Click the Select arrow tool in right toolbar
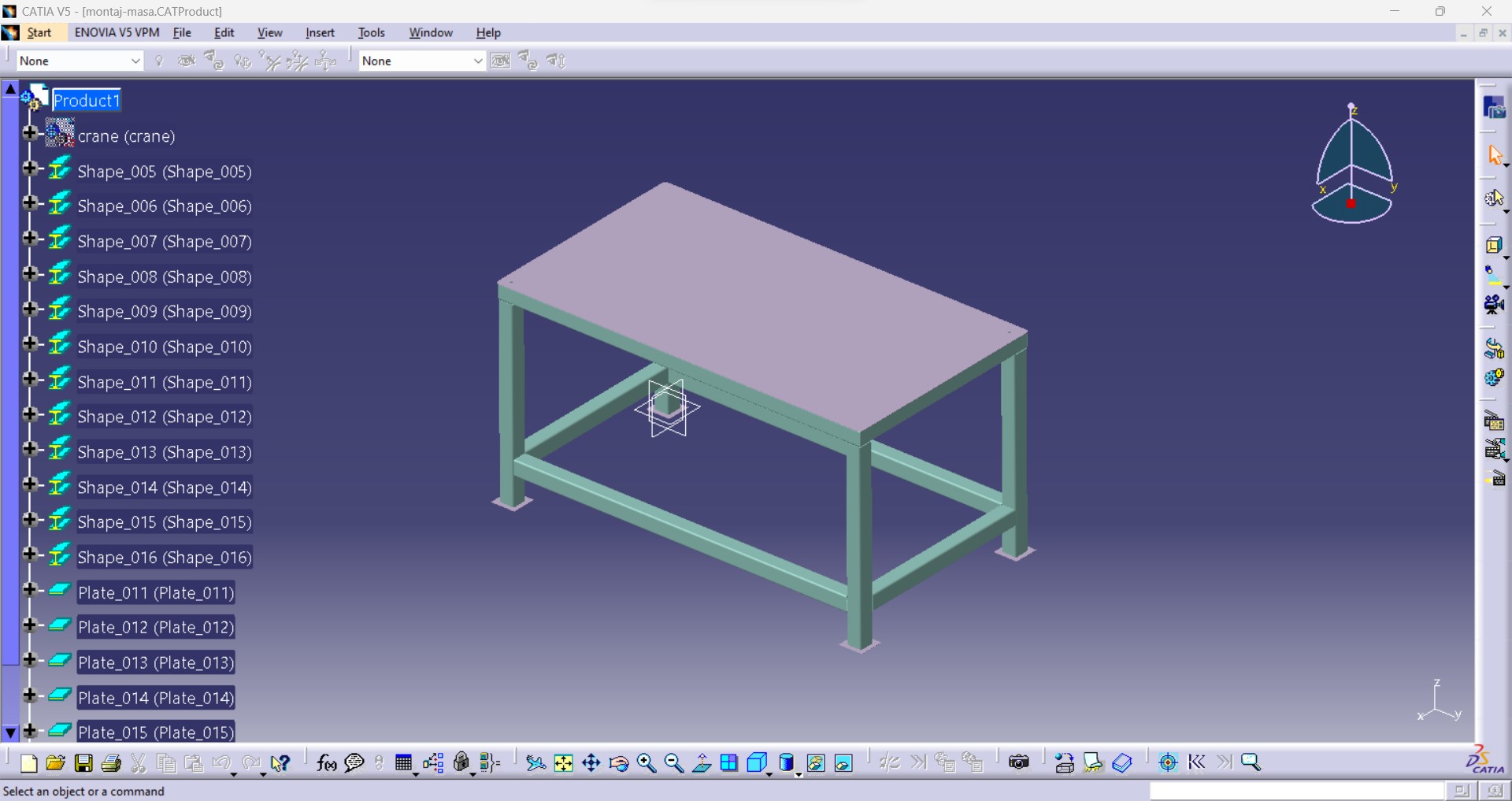The width and height of the screenshot is (1512, 801). click(1494, 155)
